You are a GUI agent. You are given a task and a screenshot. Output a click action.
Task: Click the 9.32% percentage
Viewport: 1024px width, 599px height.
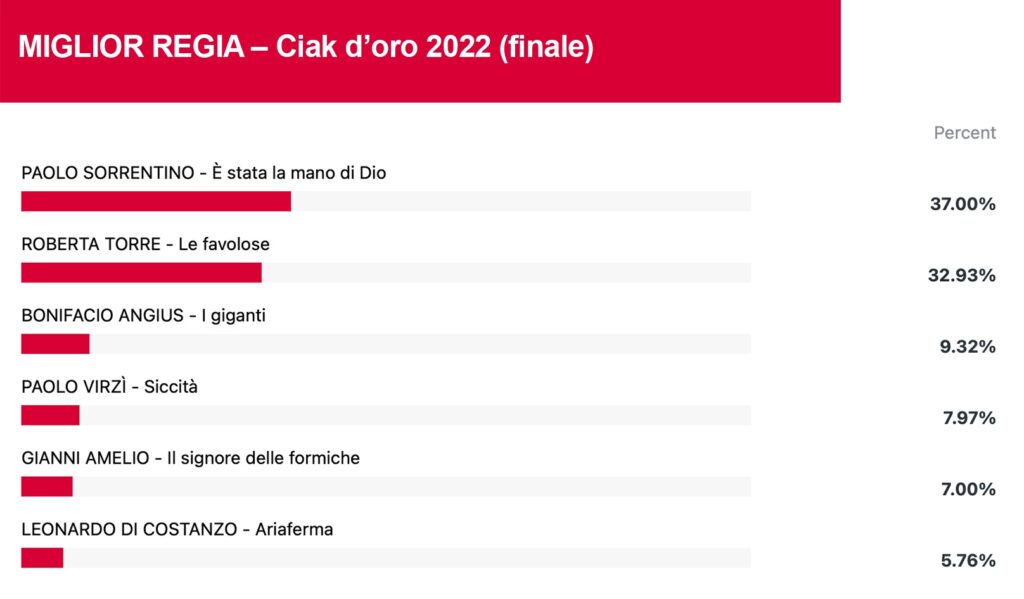(967, 346)
